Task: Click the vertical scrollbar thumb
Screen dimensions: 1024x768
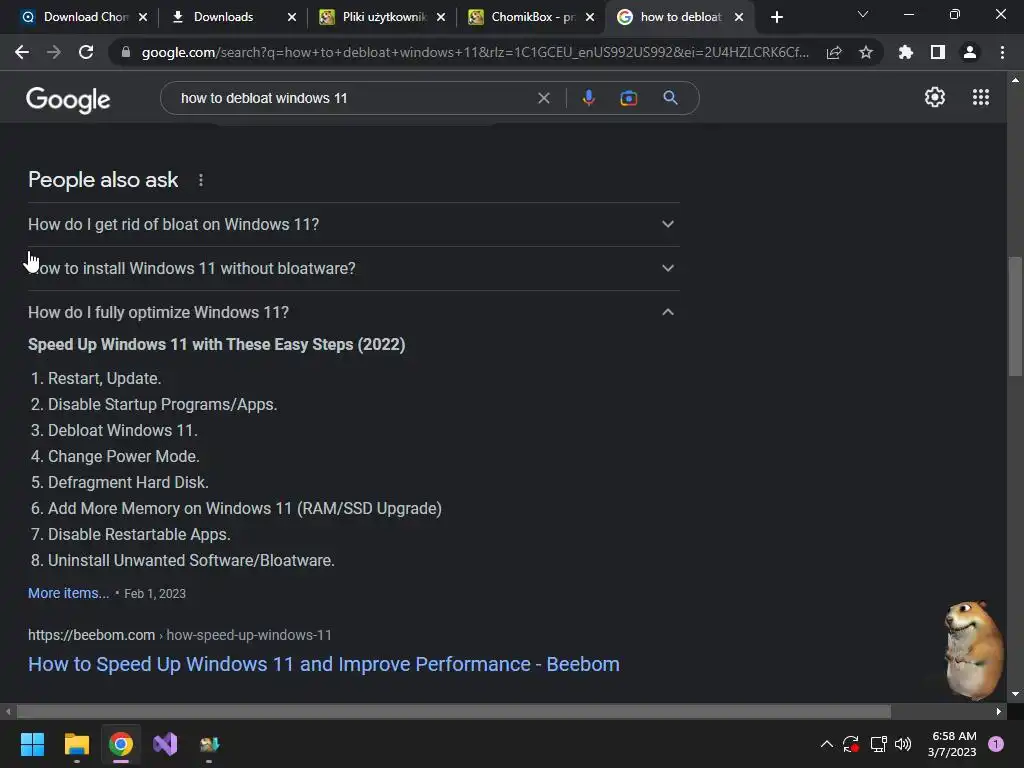Action: [1015, 317]
